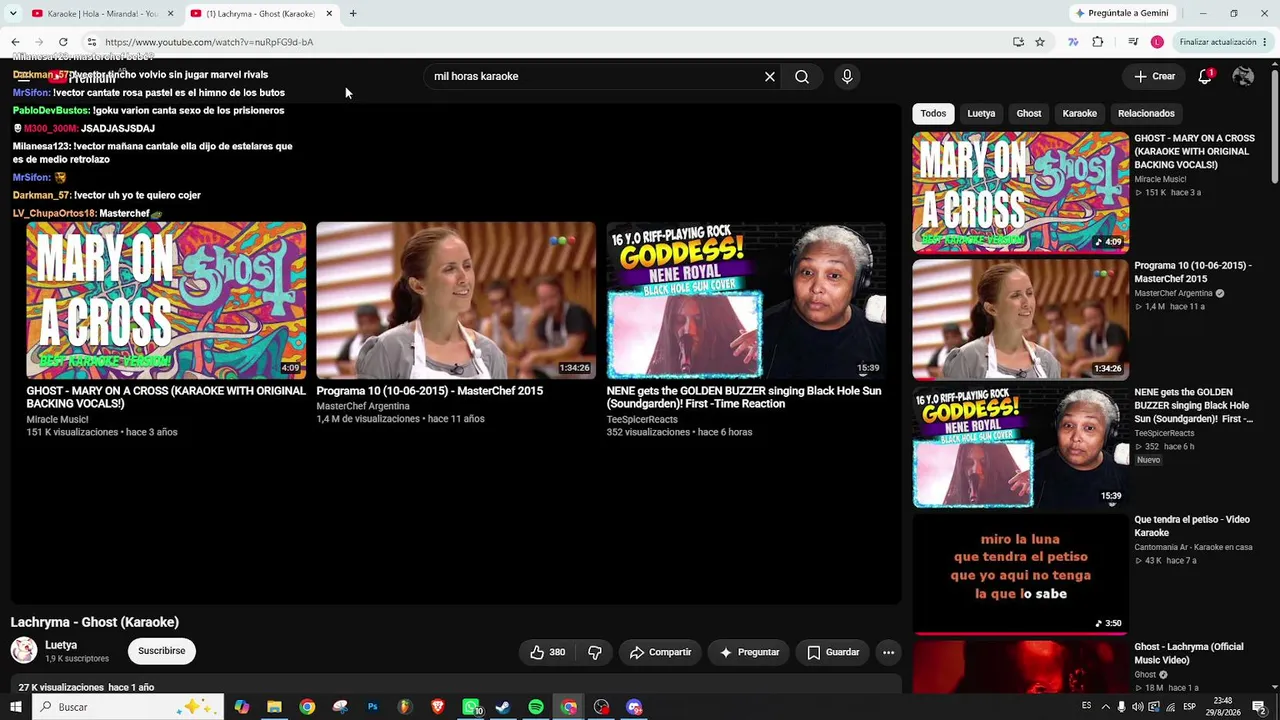The image size is (1280, 720).
Task: Click the browser address bar URL
Action: [x=209, y=42]
